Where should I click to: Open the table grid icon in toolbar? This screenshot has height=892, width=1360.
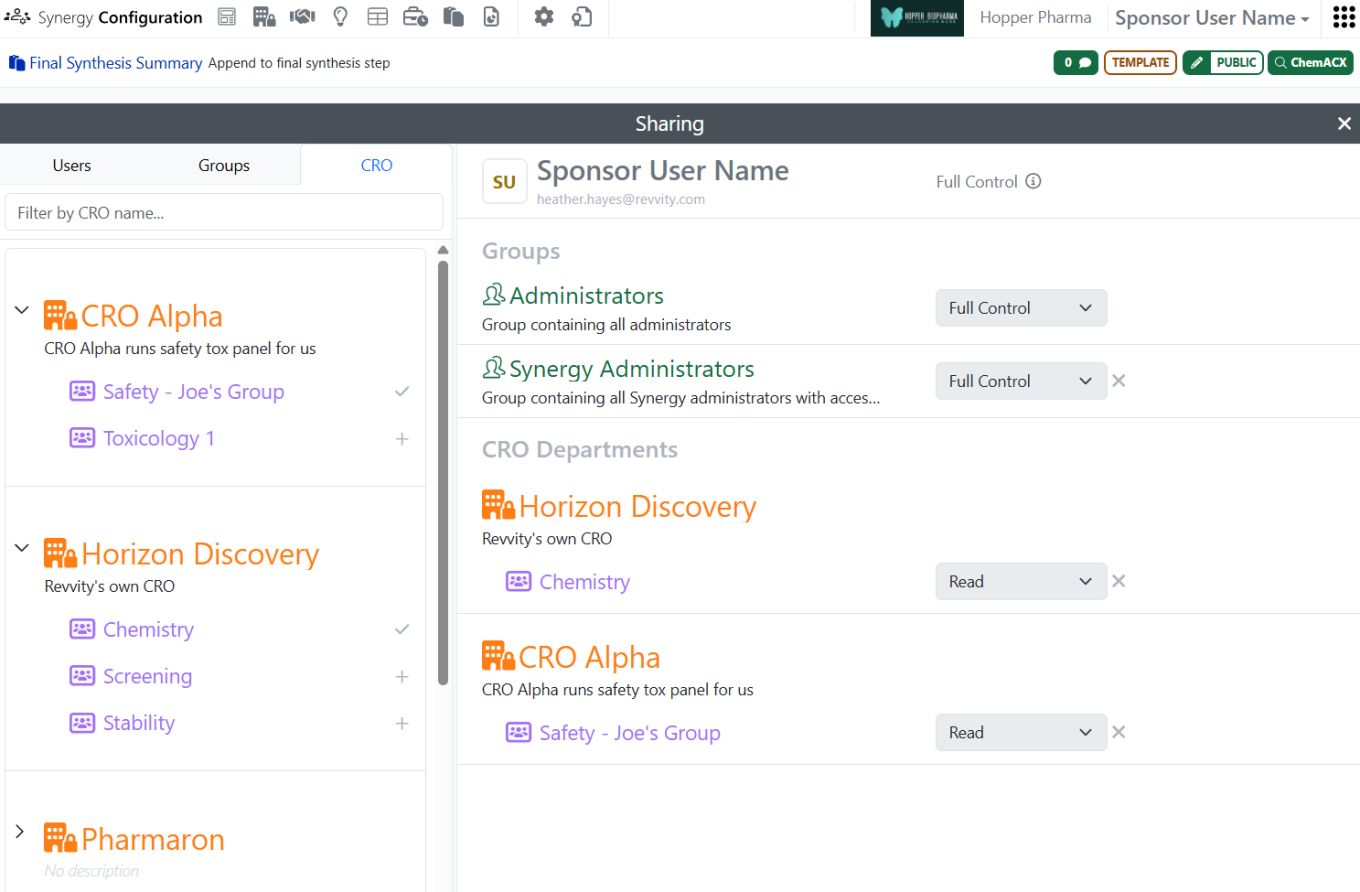[377, 17]
